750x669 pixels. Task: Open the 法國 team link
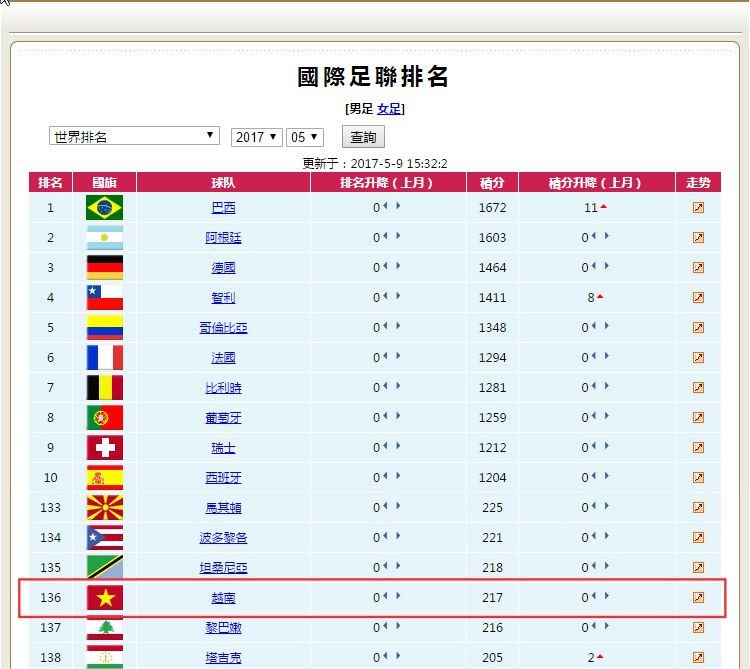[x=223, y=358]
